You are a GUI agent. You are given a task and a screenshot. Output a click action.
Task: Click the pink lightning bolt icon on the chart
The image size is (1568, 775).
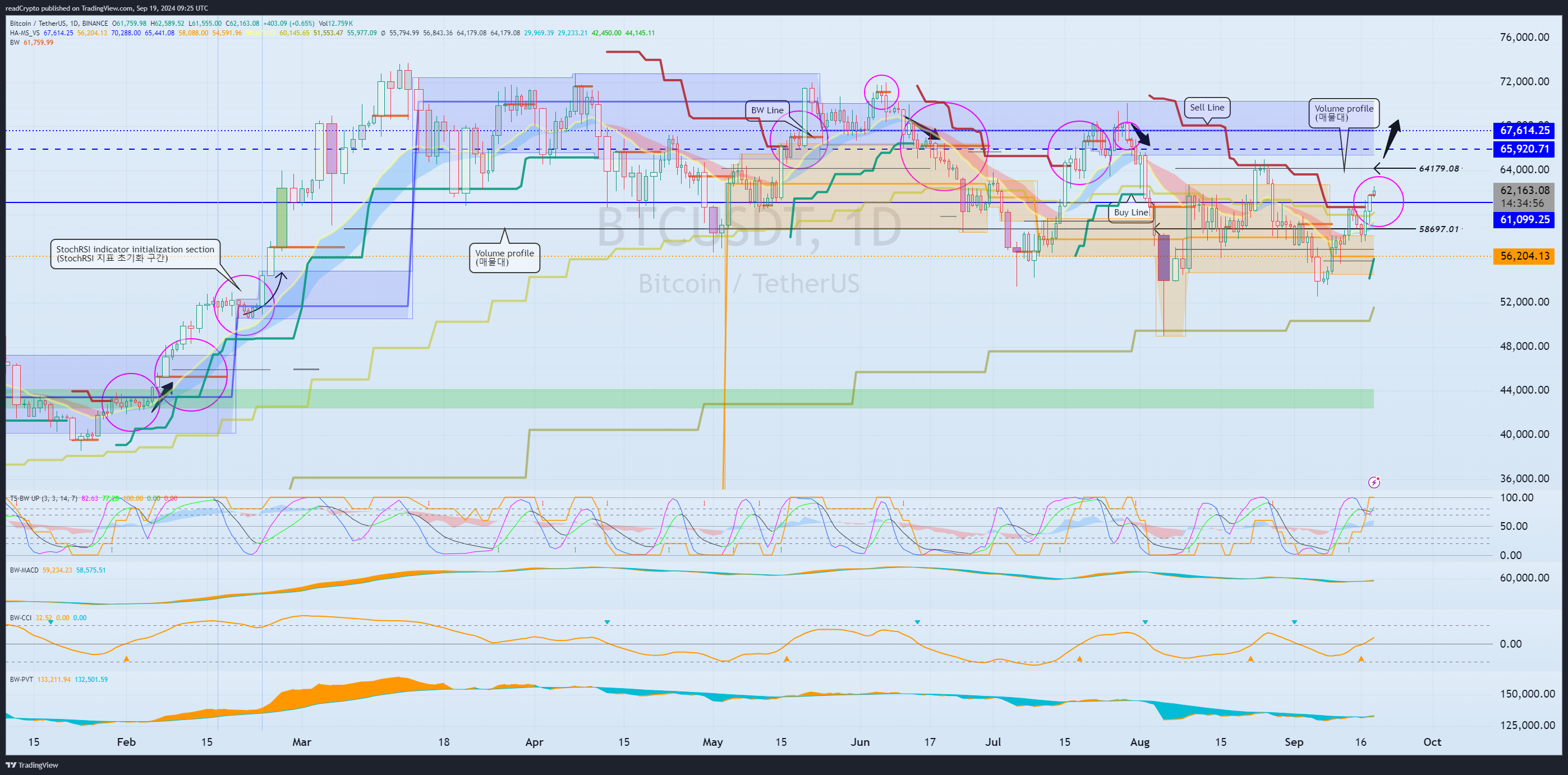[x=1374, y=482]
